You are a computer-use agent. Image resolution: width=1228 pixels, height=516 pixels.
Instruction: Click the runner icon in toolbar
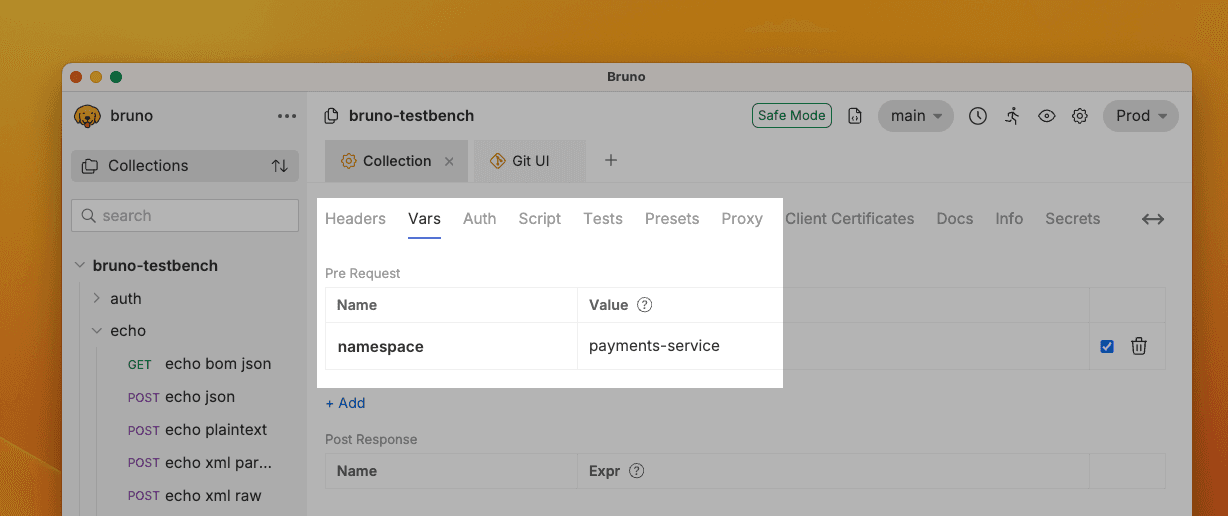tap(1012, 116)
